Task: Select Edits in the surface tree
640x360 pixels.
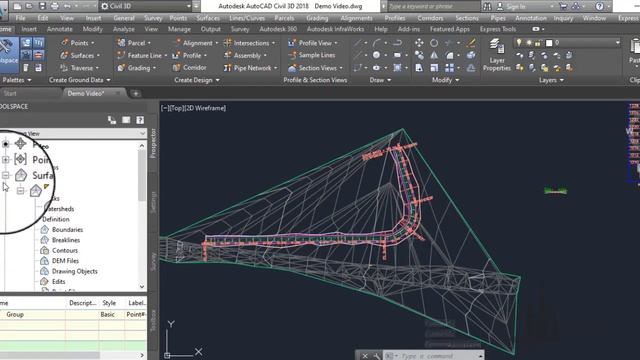Action: (58, 282)
